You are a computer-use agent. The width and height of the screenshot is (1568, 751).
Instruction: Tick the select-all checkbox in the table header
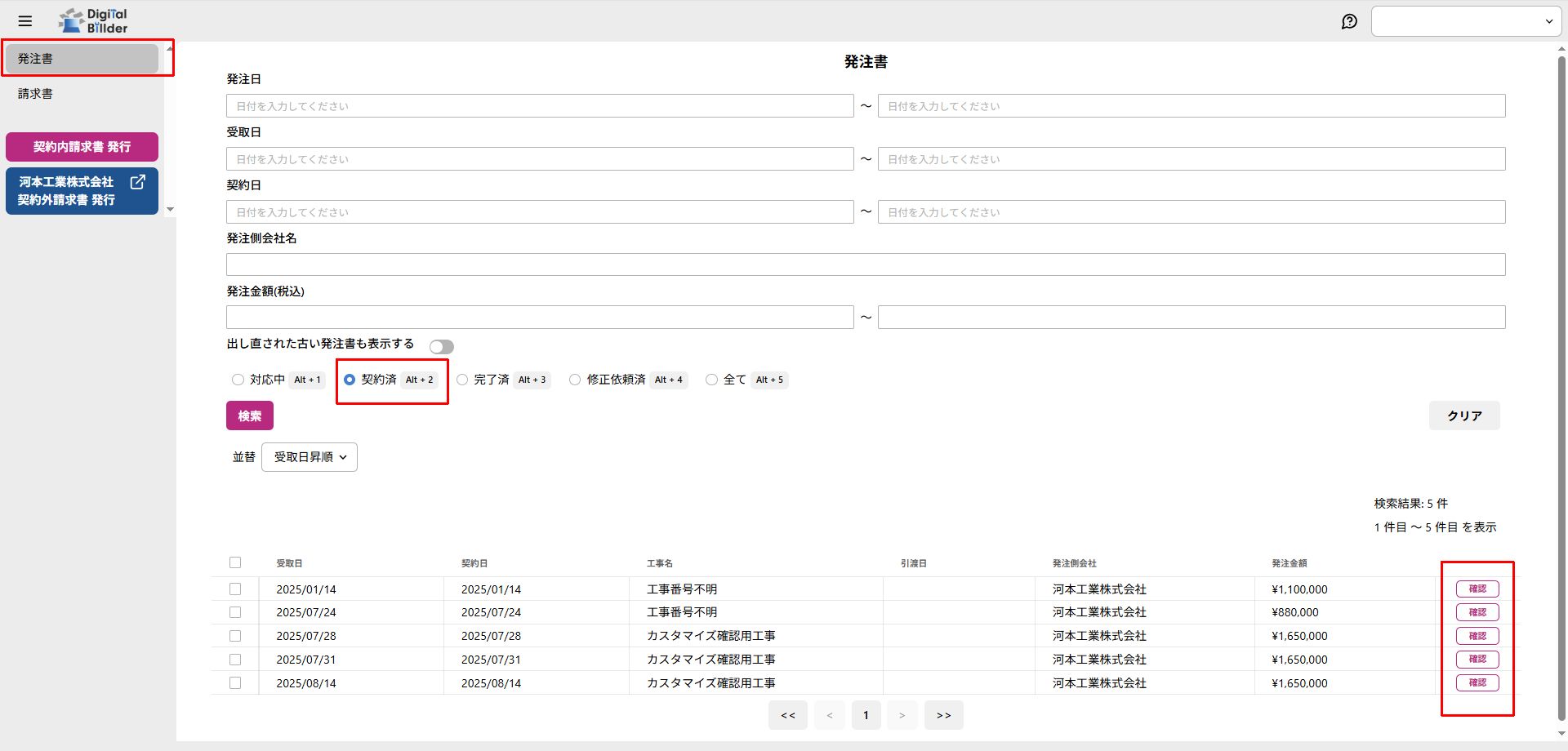[235, 562]
